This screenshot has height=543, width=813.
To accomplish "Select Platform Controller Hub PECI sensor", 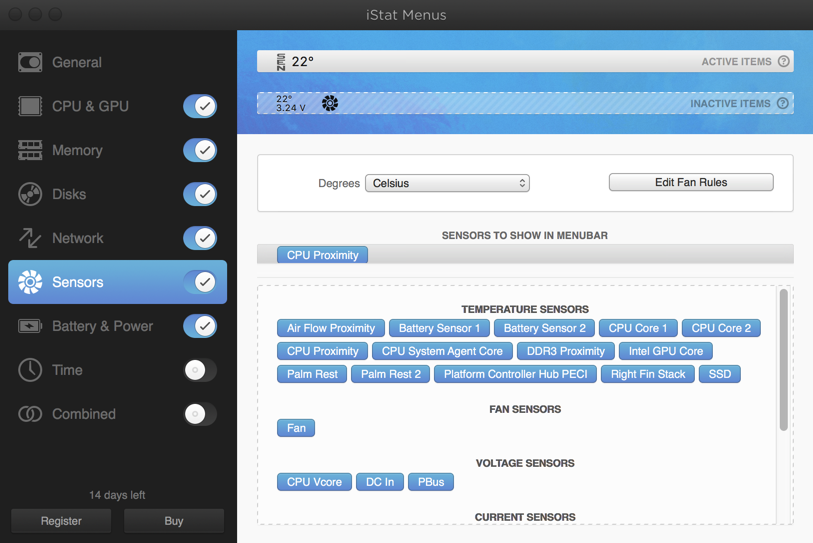I will [515, 374].
